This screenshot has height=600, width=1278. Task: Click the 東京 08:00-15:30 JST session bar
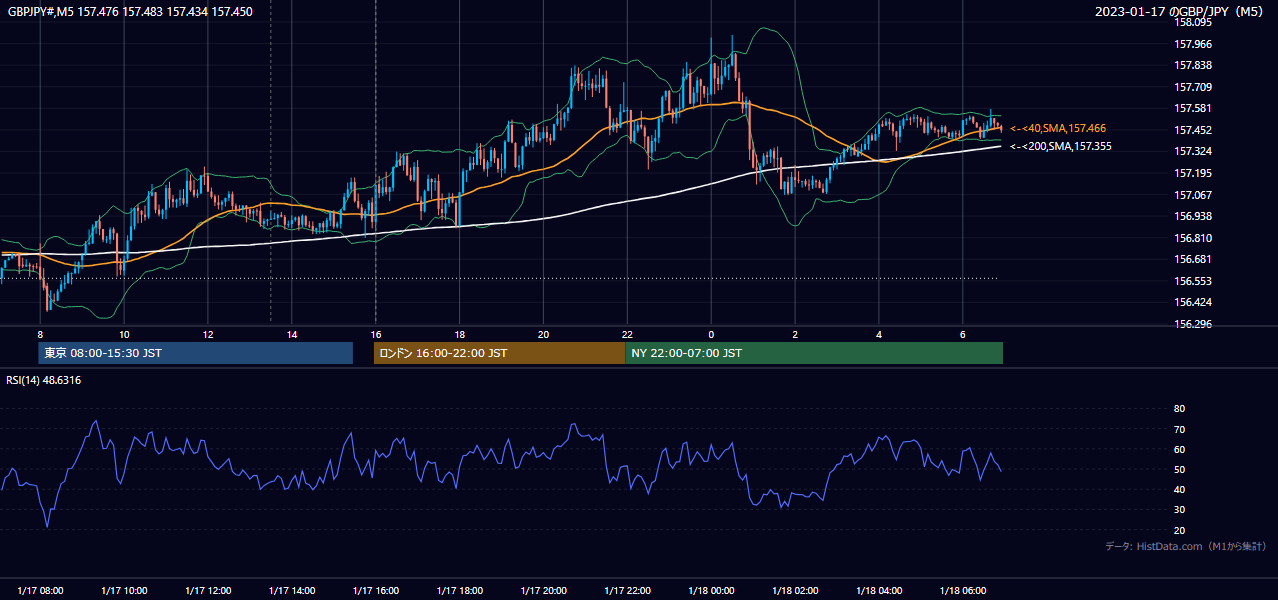point(196,353)
